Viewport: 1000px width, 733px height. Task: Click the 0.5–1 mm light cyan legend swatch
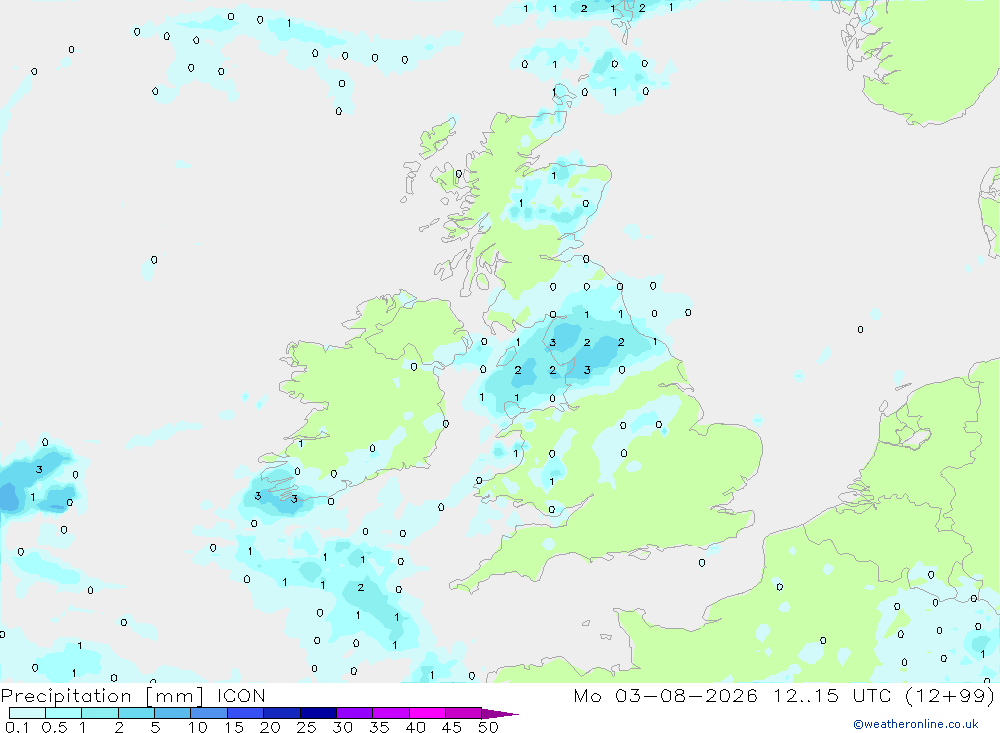(64, 713)
